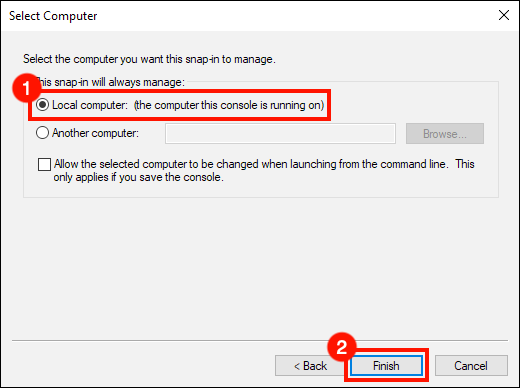Go to previous step with < Back
This screenshot has width=520, height=388.
coord(309,366)
